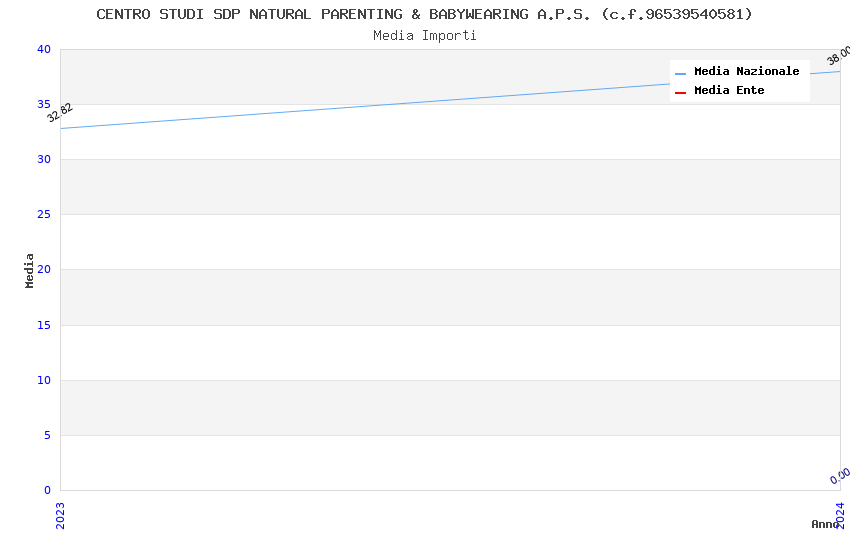The width and height of the screenshot is (850, 550).
Task: Click the 35 y-axis tick label
Action: click(43, 105)
